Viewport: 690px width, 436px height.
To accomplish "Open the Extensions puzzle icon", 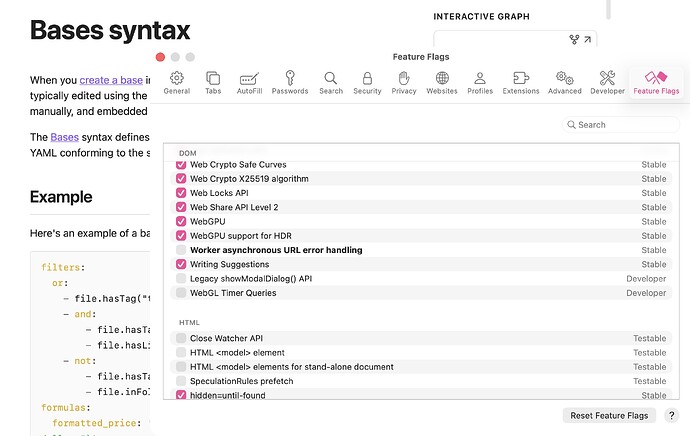I will pos(520,82).
